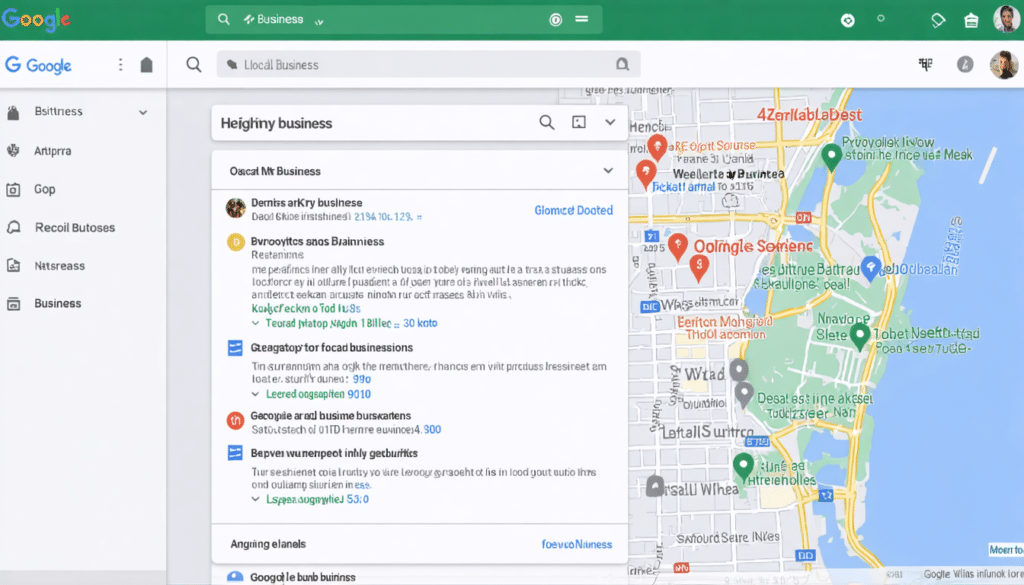
Task: Click the round gray info icon in the white toolbar
Action: coord(965,64)
